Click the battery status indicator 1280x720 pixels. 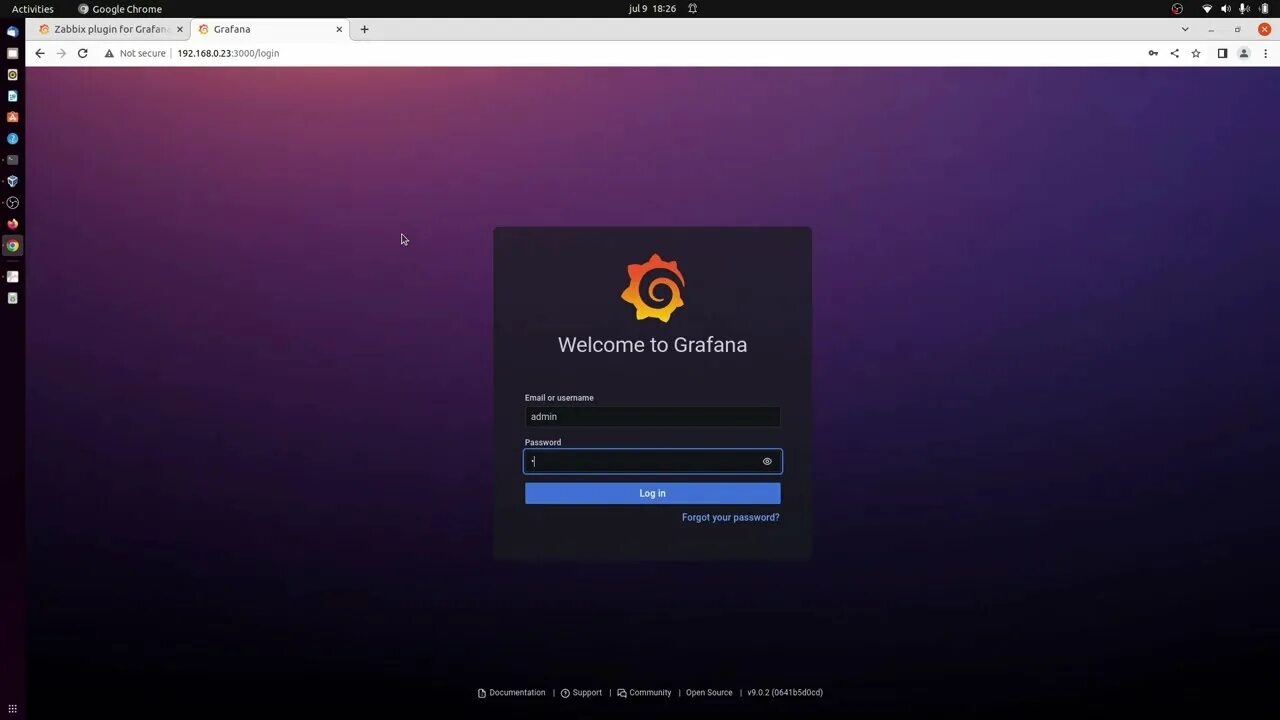click(1264, 9)
